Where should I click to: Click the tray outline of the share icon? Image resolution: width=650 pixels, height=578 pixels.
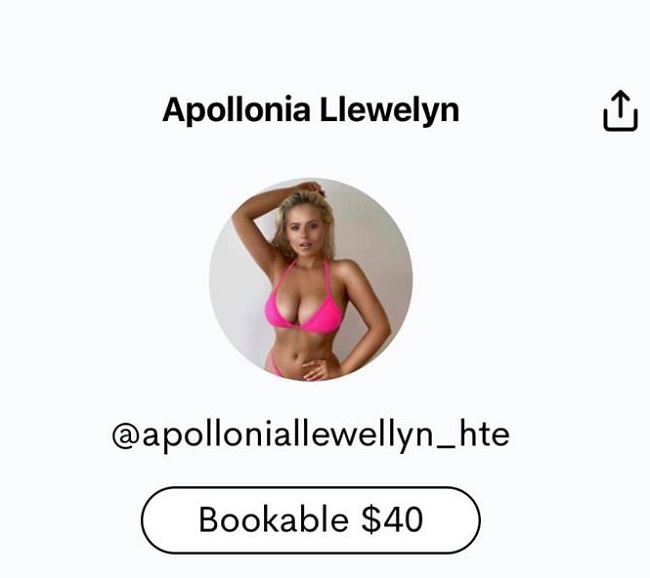[x=620, y=120]
